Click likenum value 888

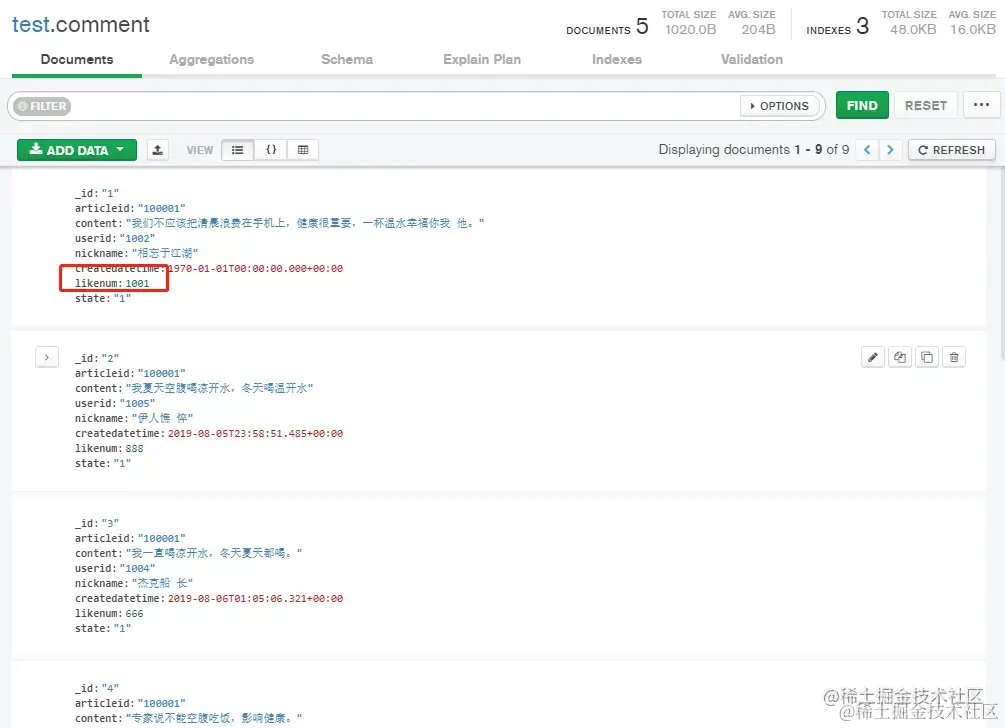tap(134, 449)
